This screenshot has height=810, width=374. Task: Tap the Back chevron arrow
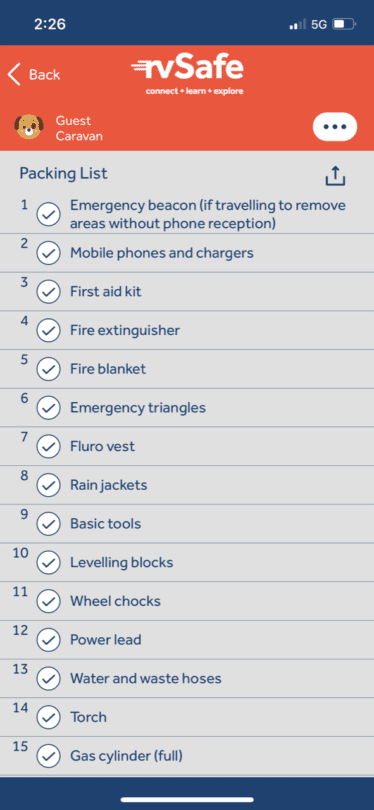[14, 75]
